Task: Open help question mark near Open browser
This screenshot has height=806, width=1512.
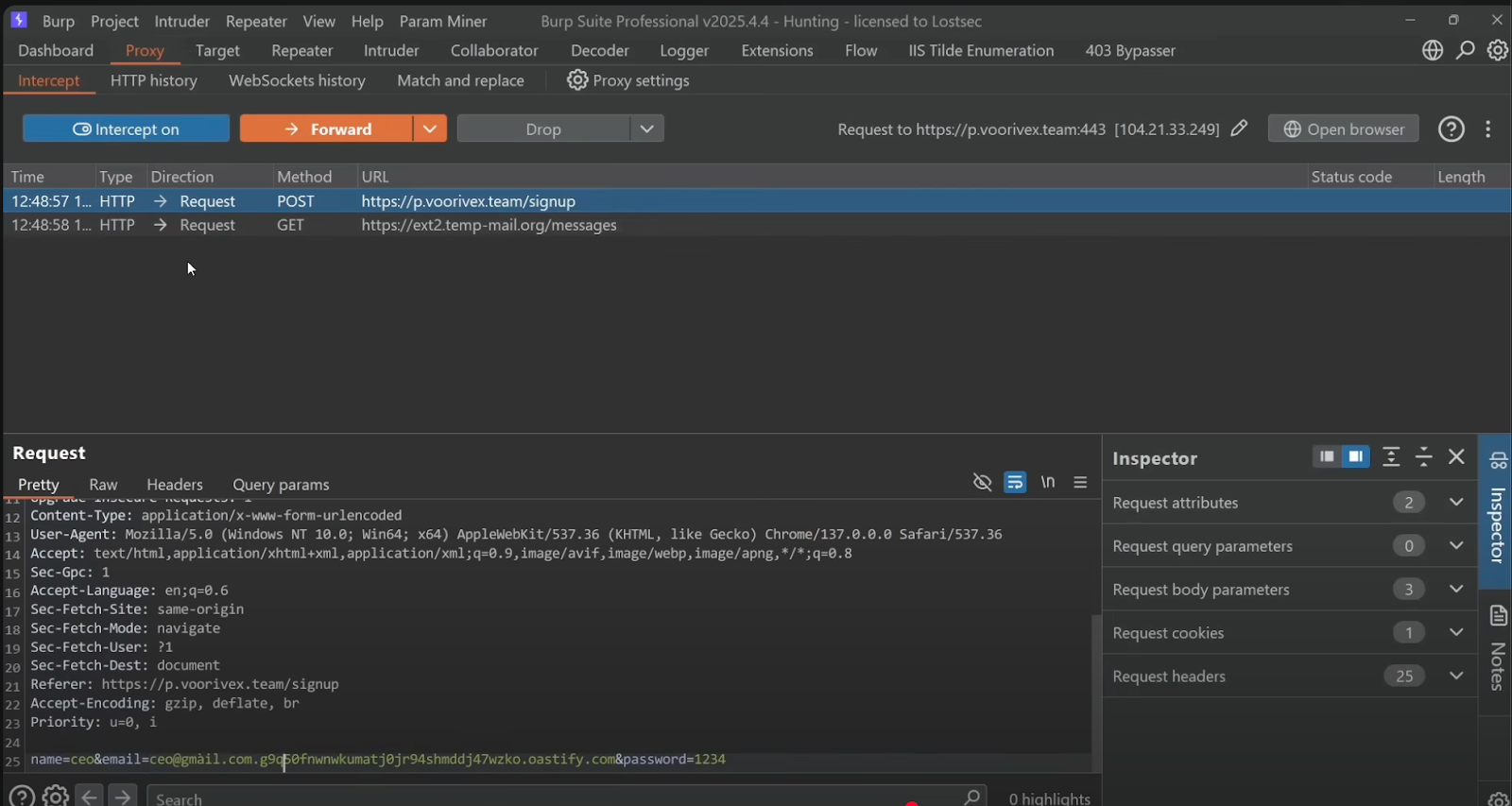Action: [x=1452, y=129]
